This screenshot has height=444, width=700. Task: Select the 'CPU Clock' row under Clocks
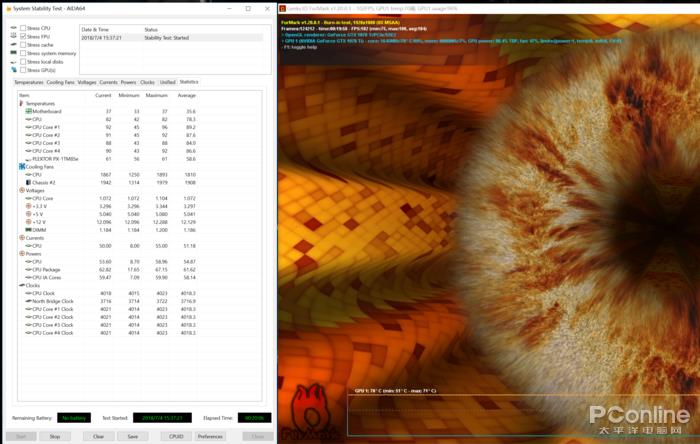point(107,293)
